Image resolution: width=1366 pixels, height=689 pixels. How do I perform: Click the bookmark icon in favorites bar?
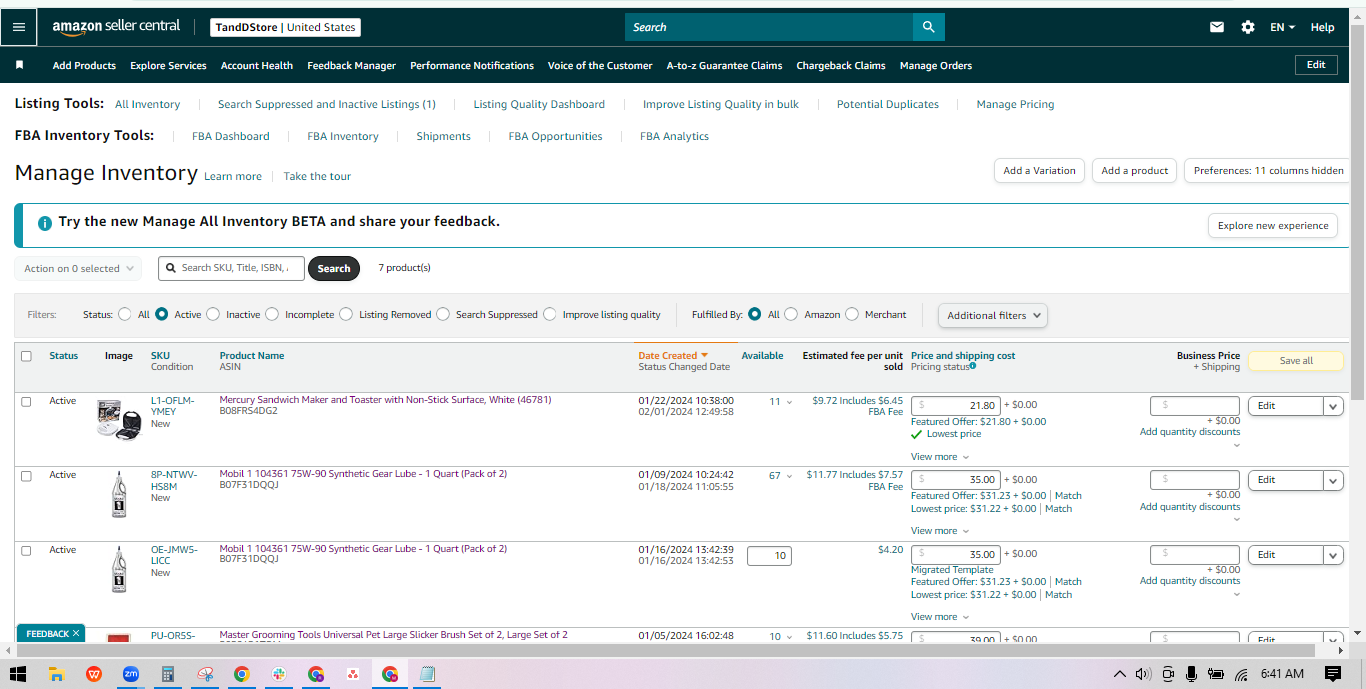pos(19,65)
